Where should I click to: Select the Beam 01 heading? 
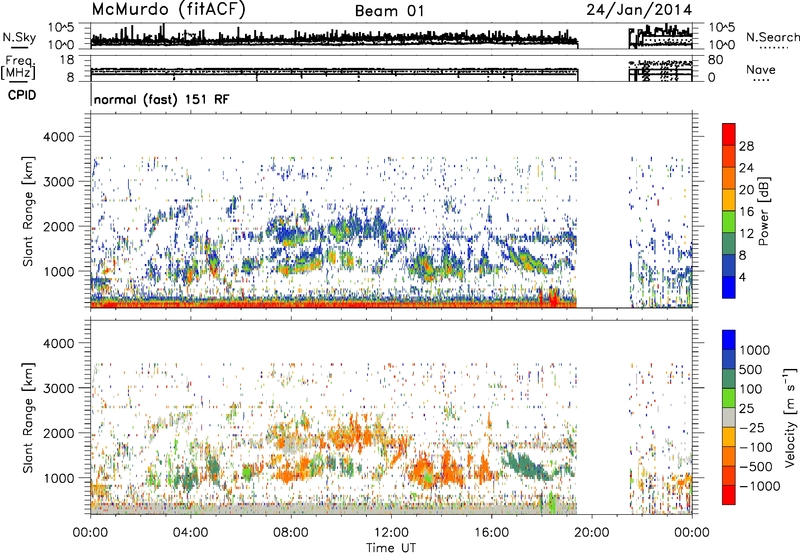[x=389, y=11]
